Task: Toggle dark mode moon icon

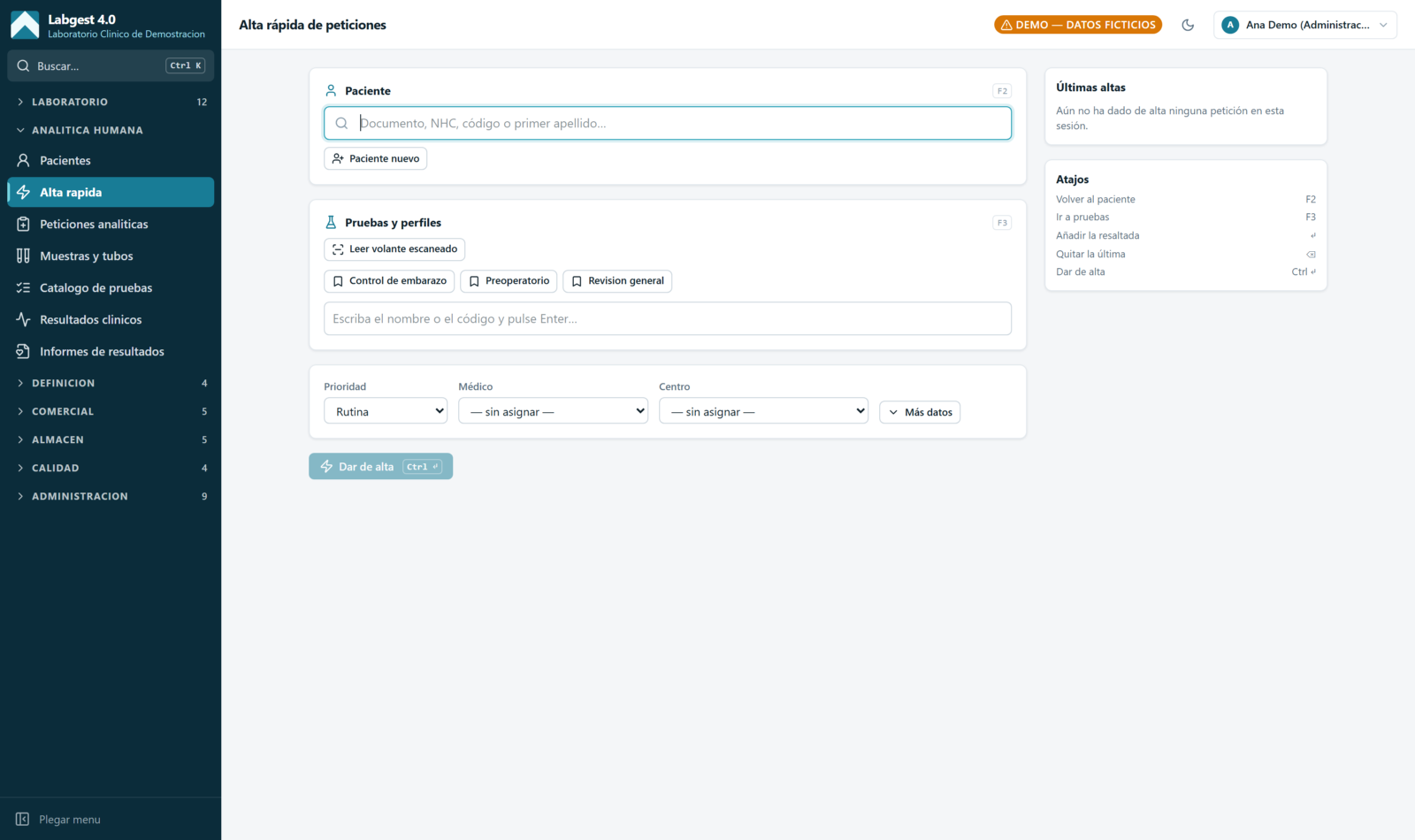Action: tap(1188, 25)
